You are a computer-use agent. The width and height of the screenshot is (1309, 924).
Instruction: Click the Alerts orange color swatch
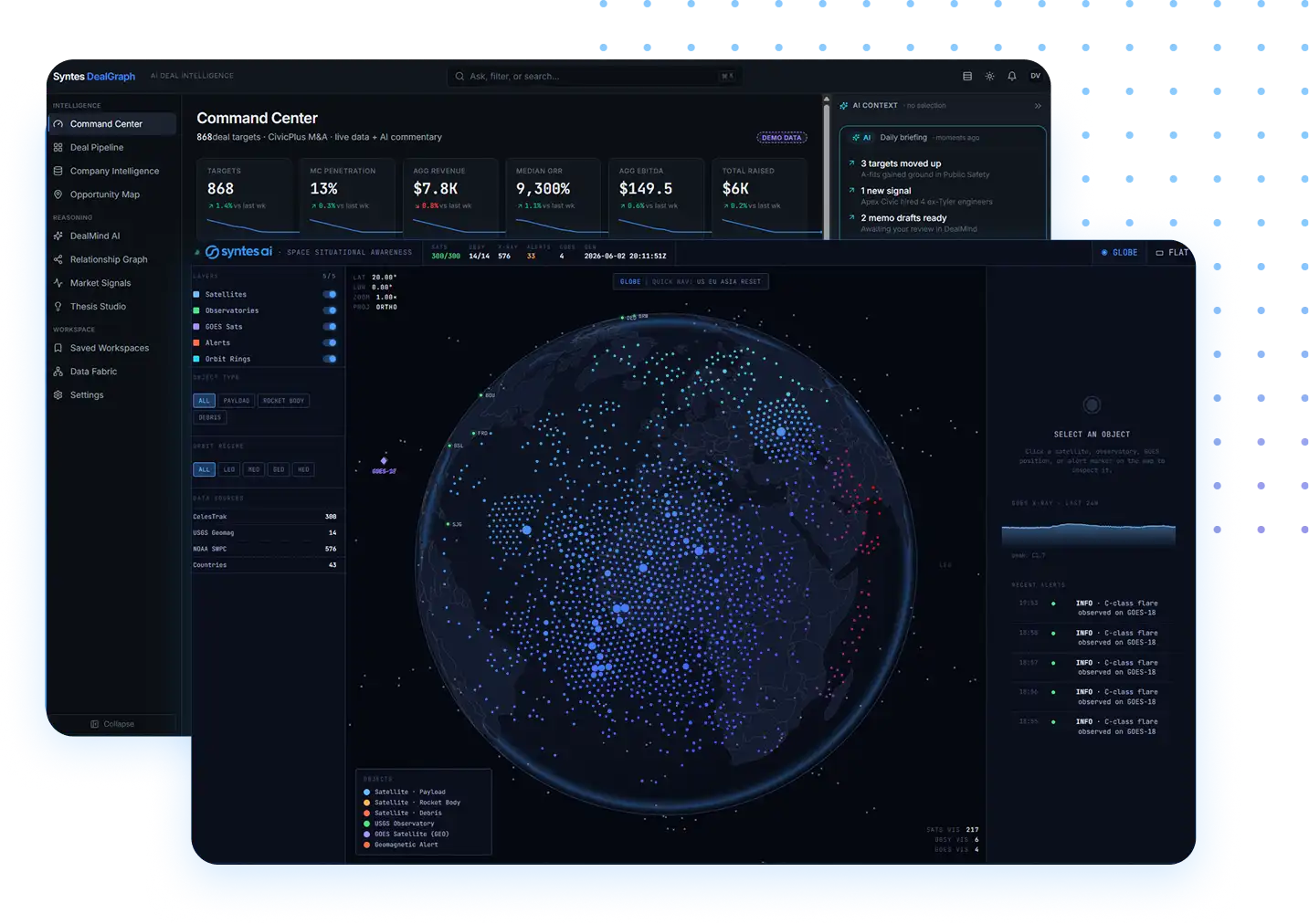(x=196, y=342)
